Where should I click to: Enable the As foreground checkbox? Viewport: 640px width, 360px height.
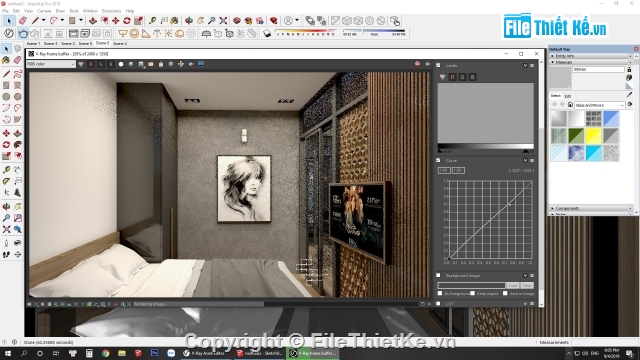(x=440, y=293)
